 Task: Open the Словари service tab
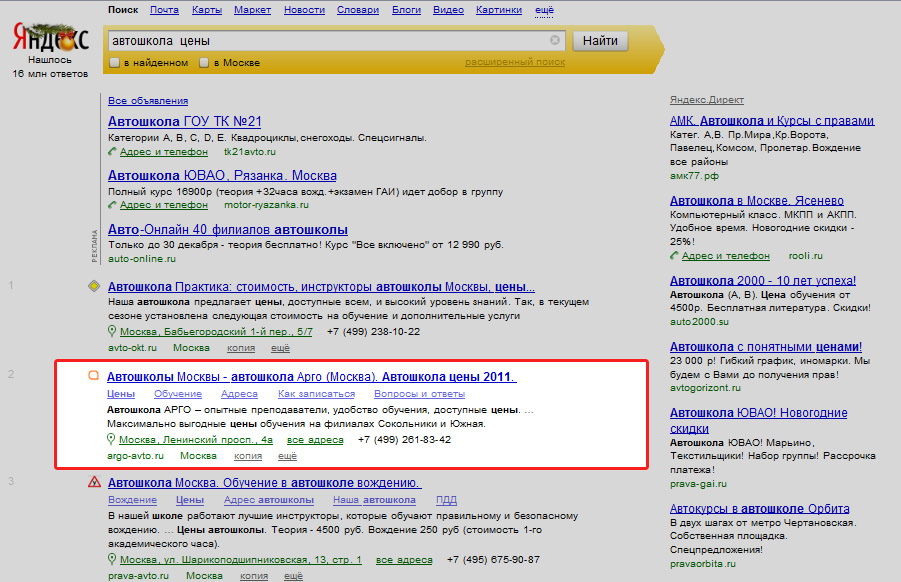(x=358, y=10)
